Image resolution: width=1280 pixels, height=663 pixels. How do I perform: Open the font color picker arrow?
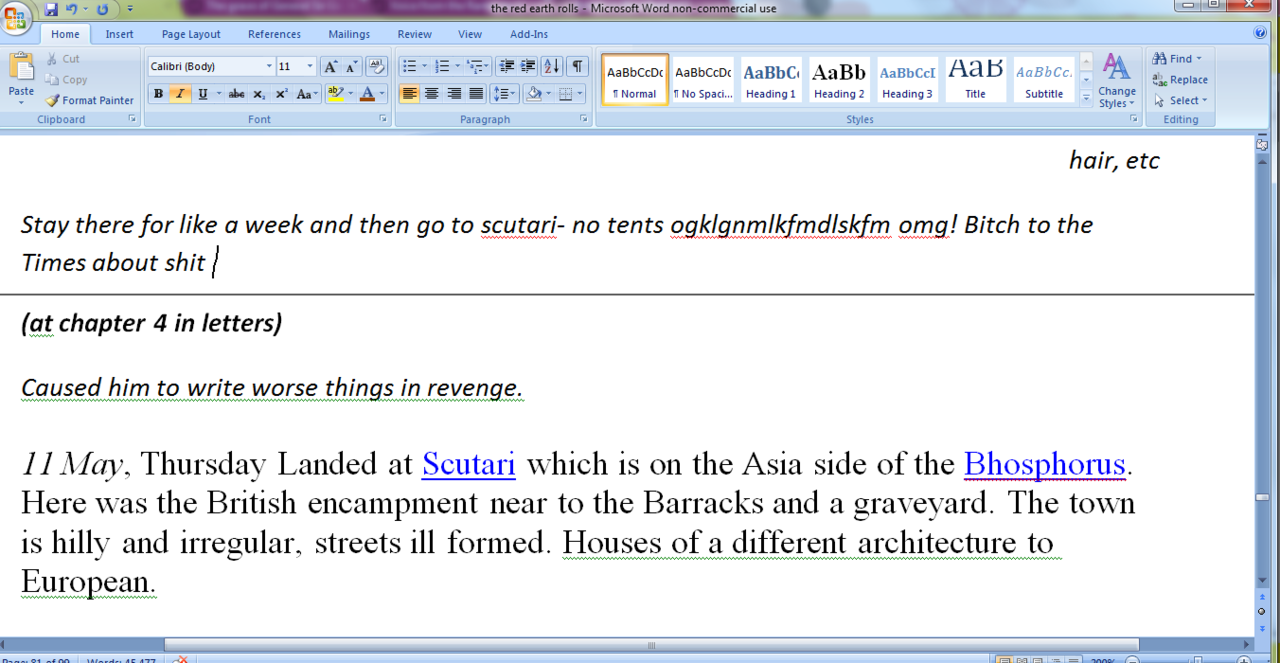(384, 94)
